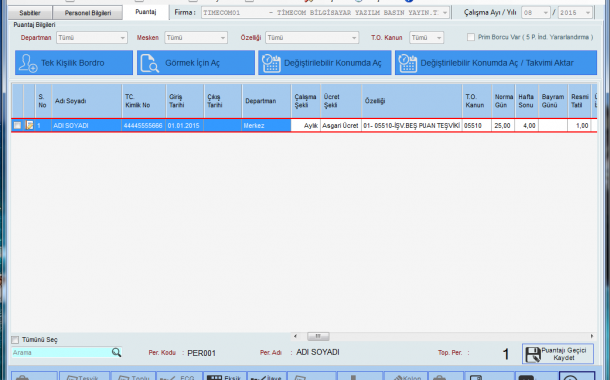Click the 'Merkez' department cell

point(266,126)
